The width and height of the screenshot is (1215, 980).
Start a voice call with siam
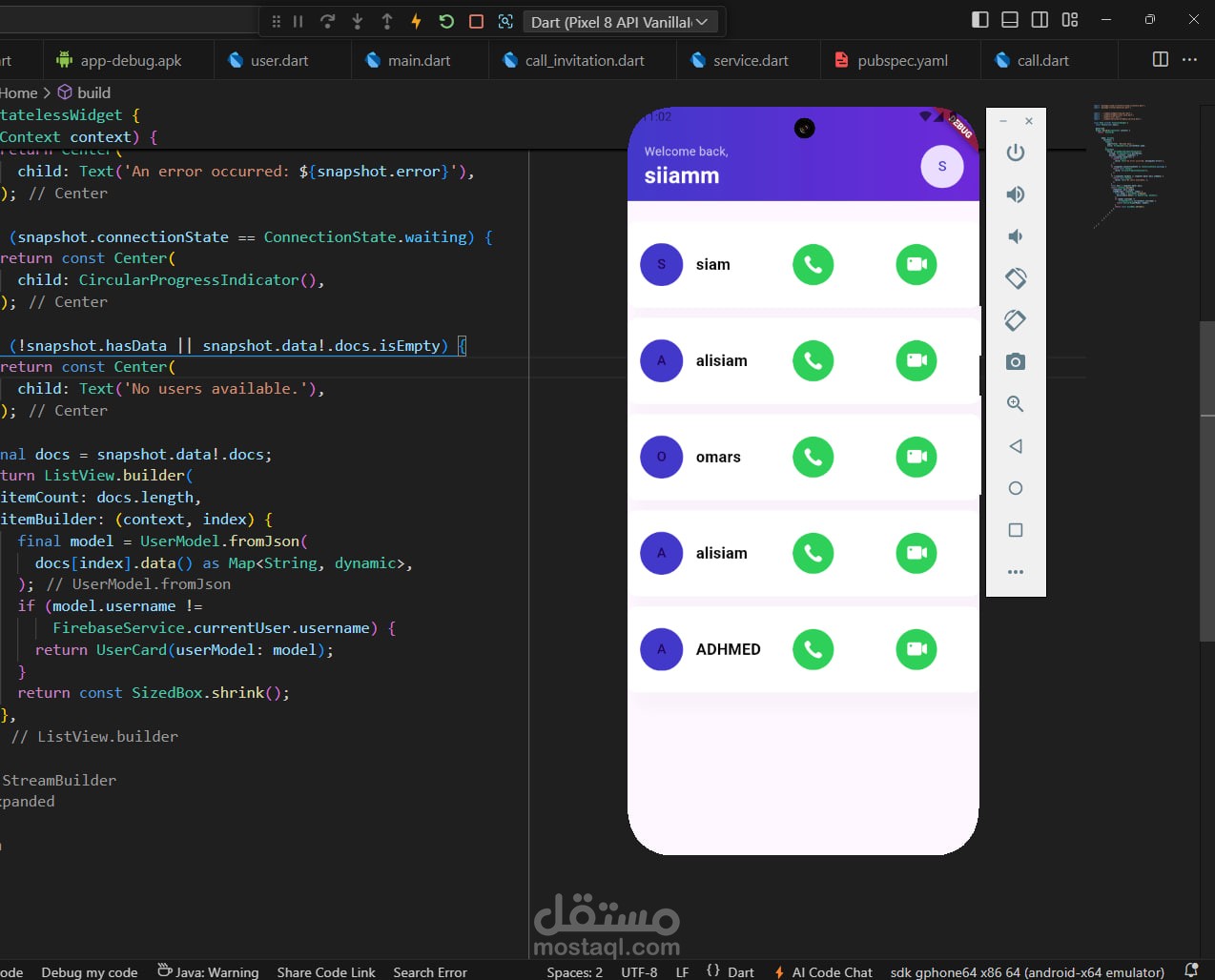[x=813, y=265]
